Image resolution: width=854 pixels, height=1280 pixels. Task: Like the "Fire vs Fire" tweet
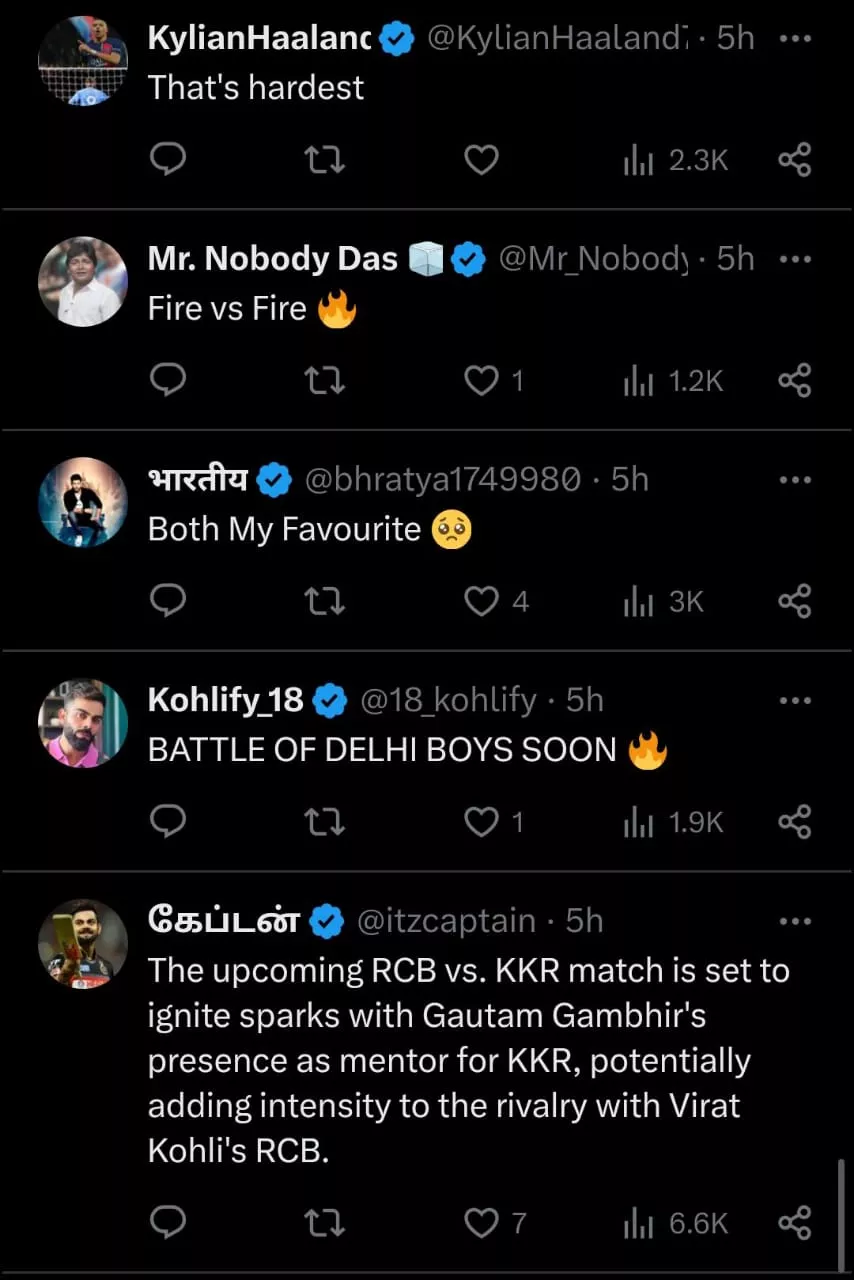(x=482, y=381)
